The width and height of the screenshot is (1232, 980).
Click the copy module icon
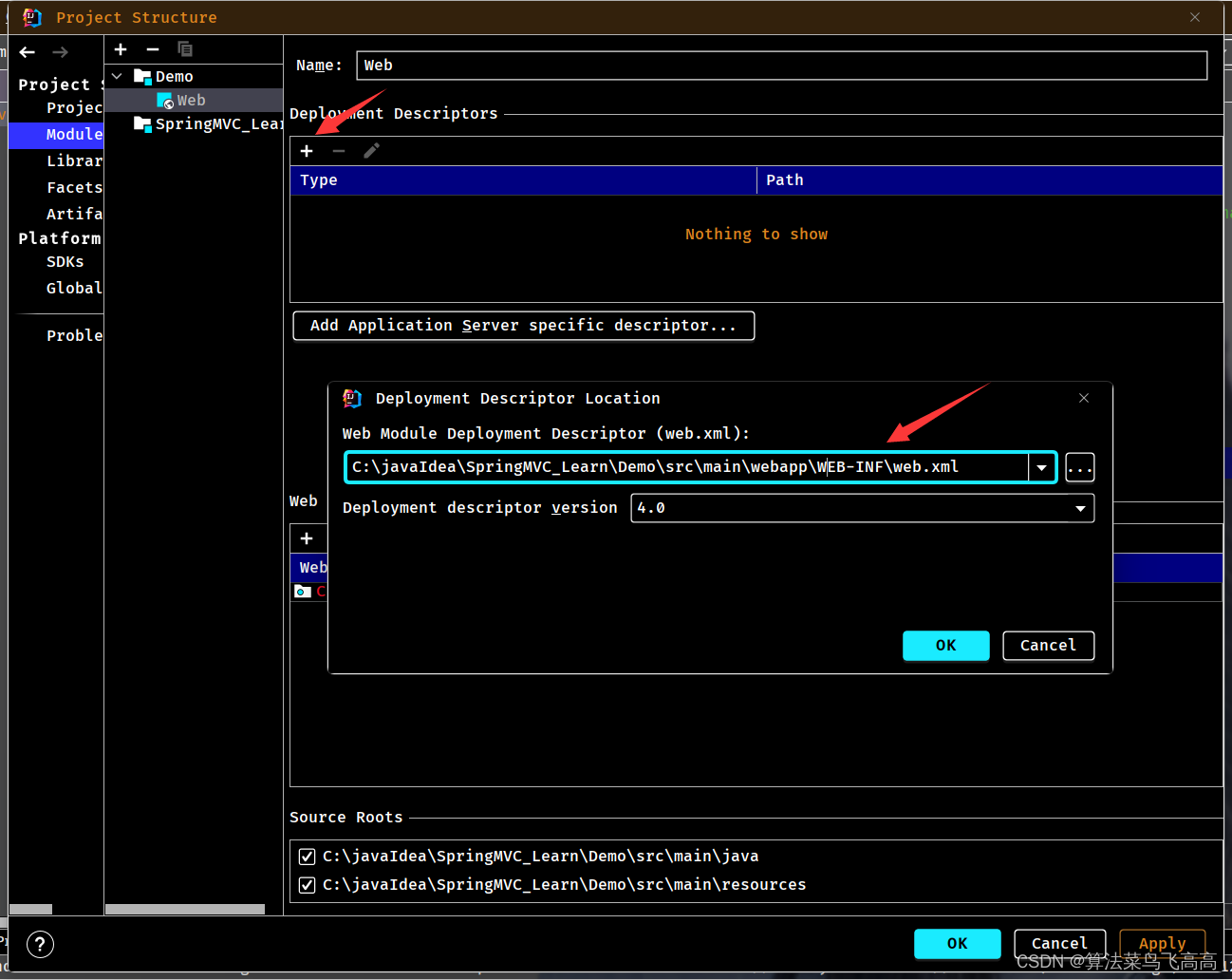coord(185,49)
